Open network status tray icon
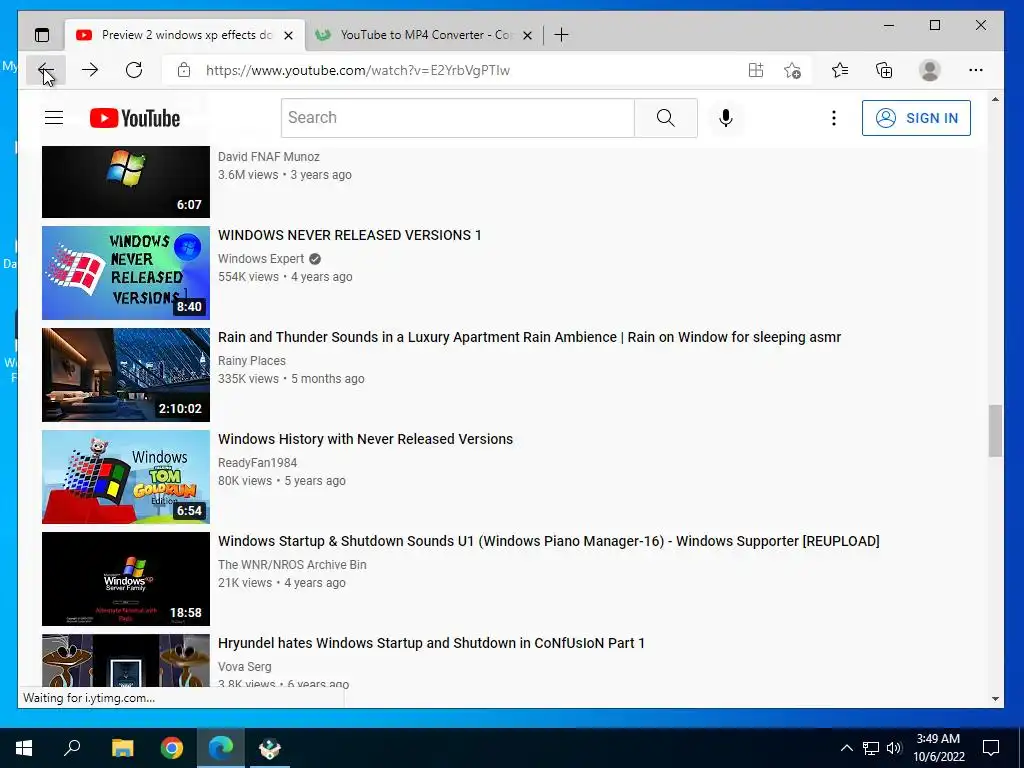 click(871, 748)
